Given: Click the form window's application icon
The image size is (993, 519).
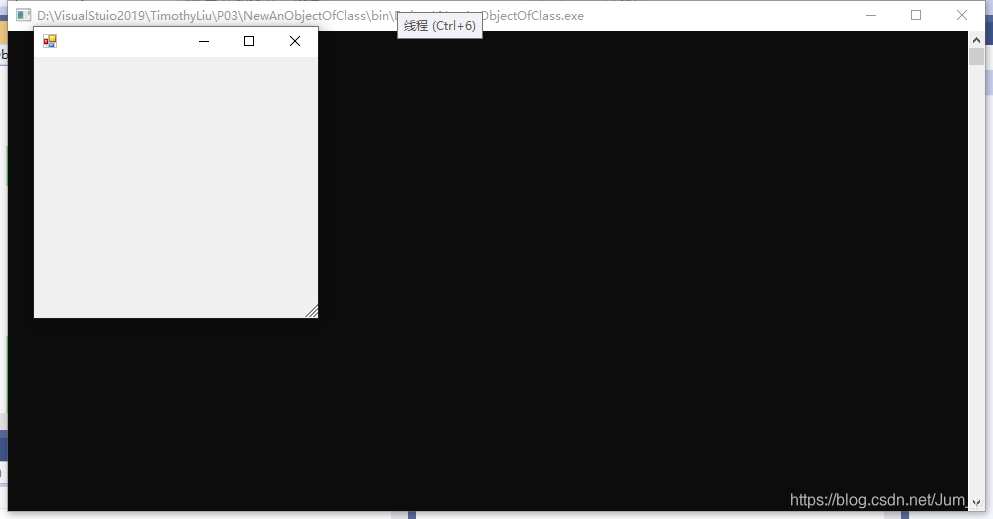Looking at the screenshot, I should (50, 41).
